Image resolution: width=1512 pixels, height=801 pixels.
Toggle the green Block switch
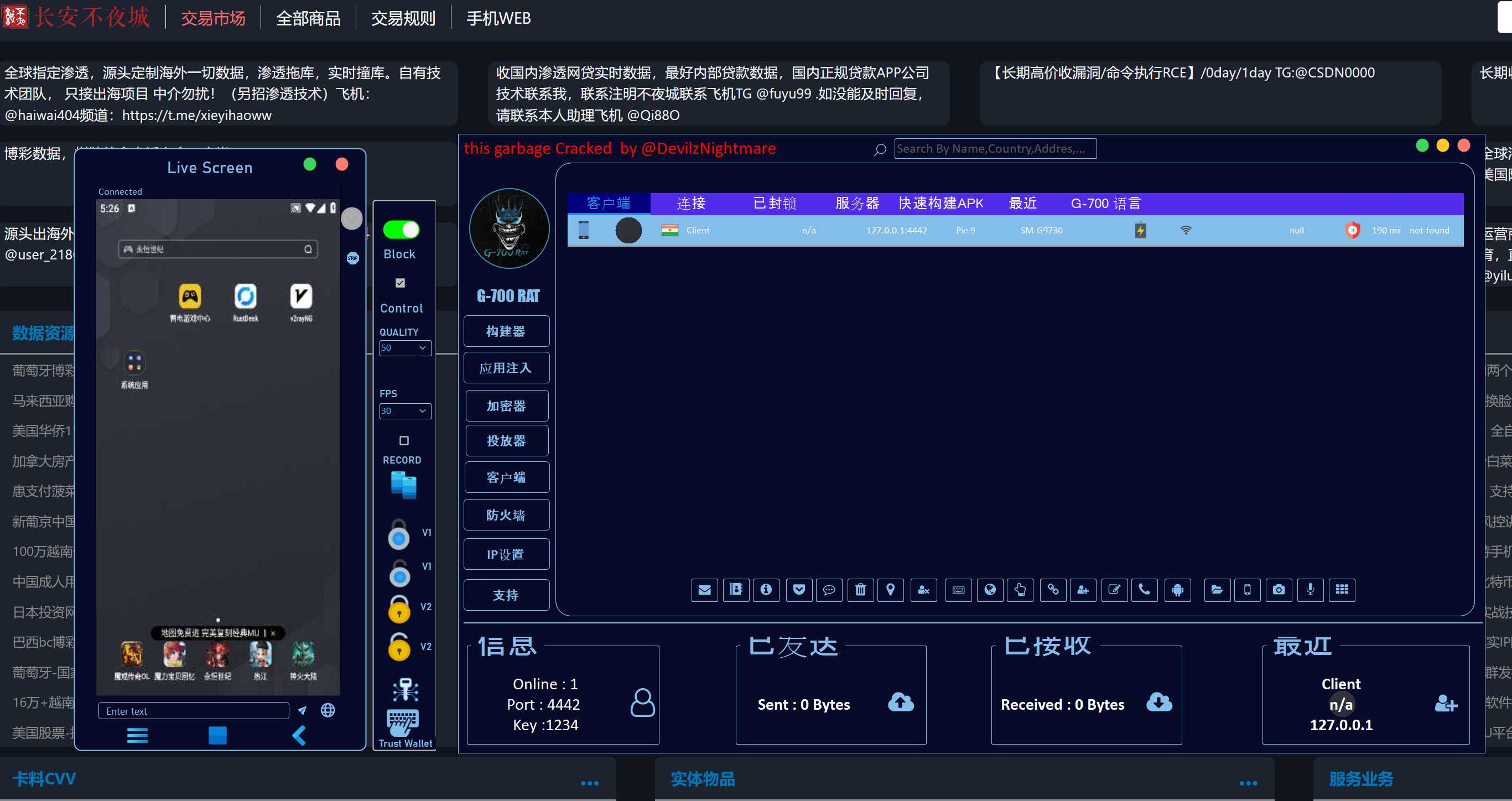pos(402,230)
